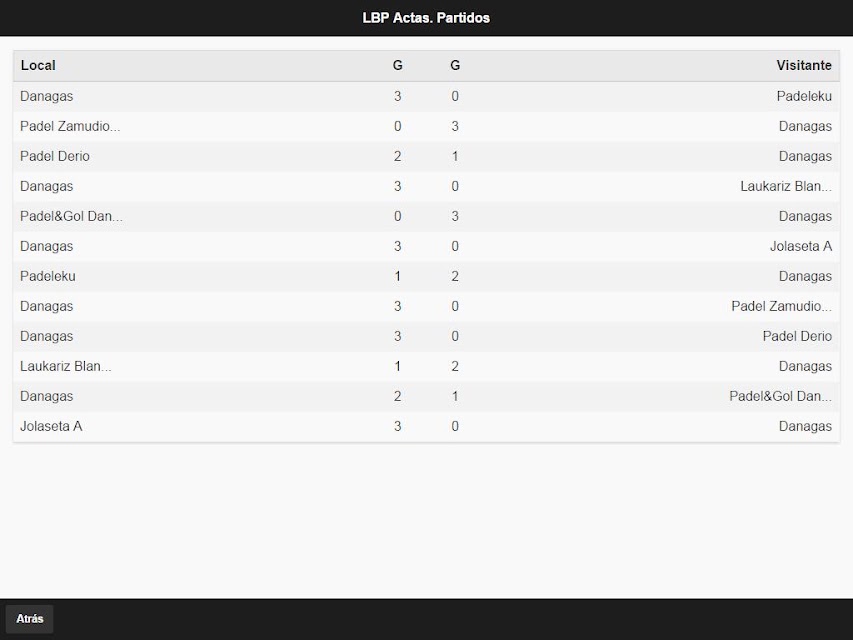The height and width of the screenshot is (640, 853).
Task: Open the Padel Zamudio vs Danagas row
Action: pyautogui.click(x=426, y=126)
